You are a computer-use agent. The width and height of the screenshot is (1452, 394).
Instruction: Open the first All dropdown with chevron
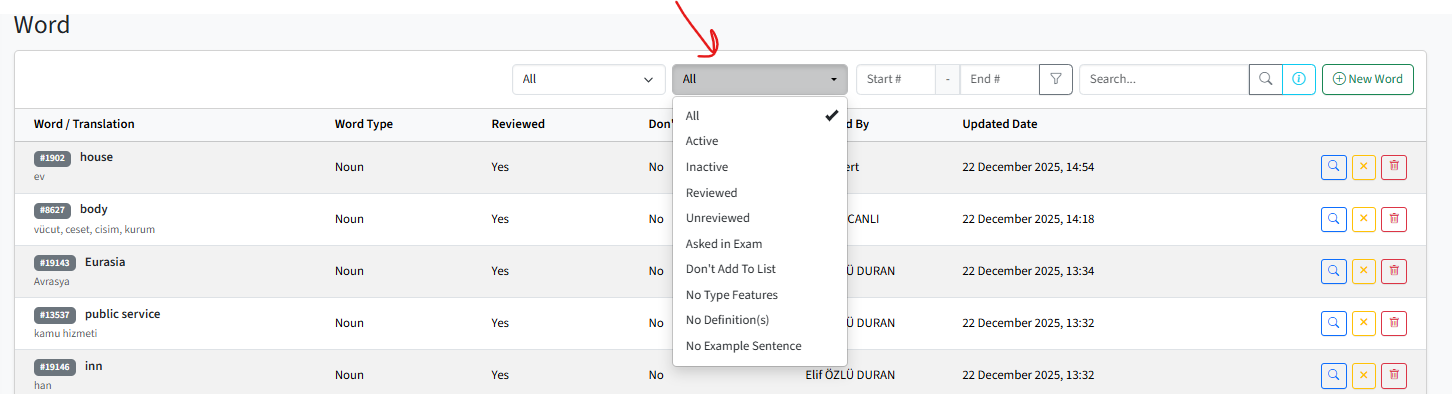pyautogui.click(x=589, y=79)
